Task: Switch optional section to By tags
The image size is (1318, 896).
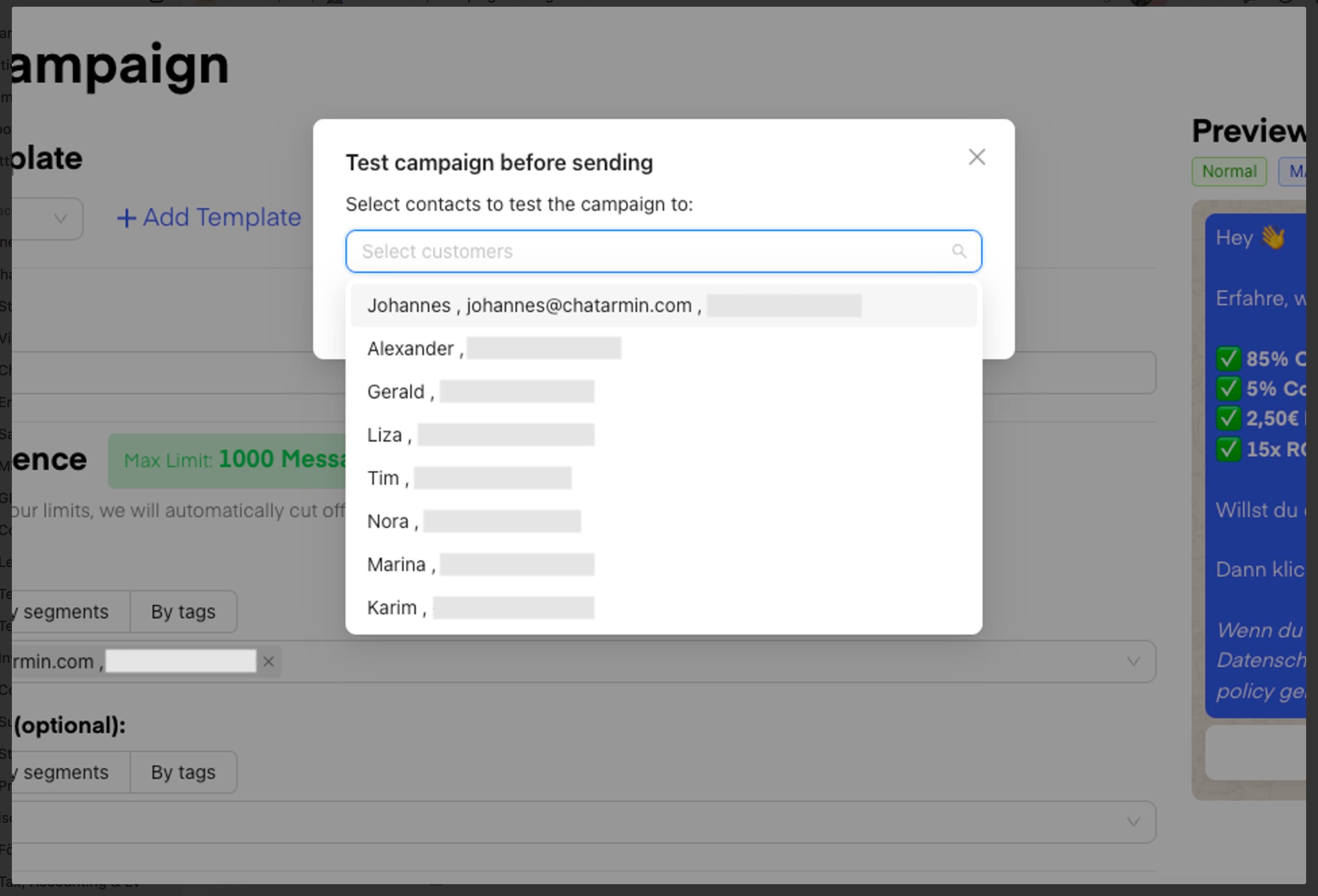Action: (183, 772)
